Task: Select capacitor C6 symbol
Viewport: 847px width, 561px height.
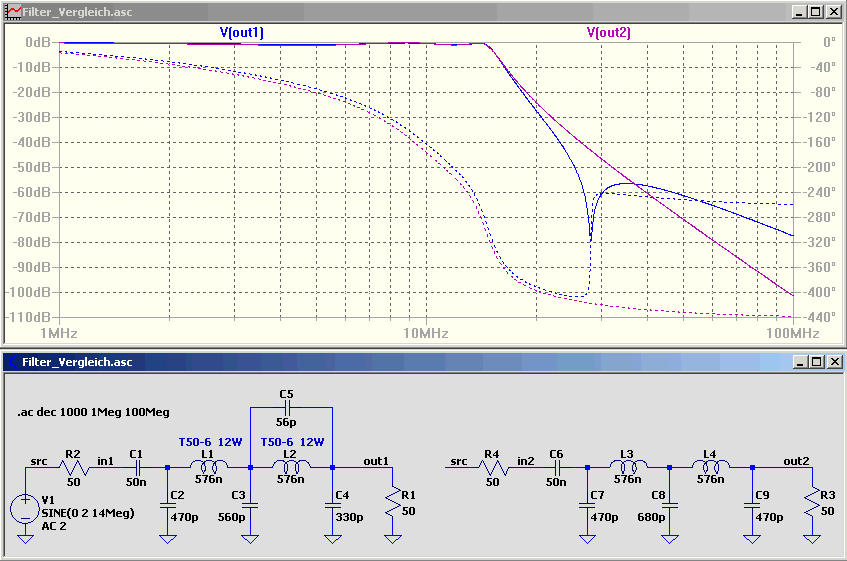Action: (x=557, y=468)
